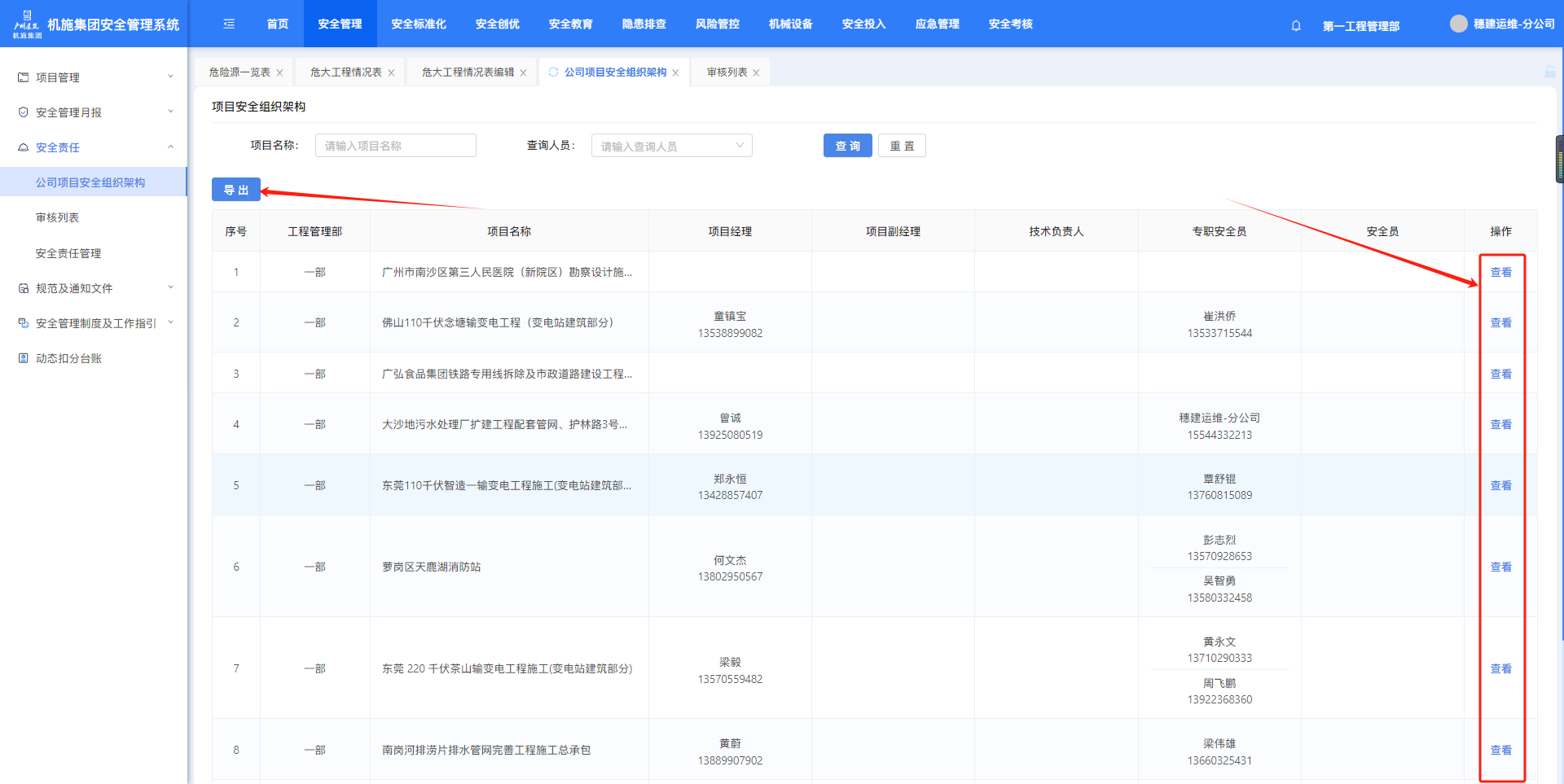This screenshot has height=784, width=1564.
Task: Expand the 规范及通知文件 menu
Action: tap(170, 288)
